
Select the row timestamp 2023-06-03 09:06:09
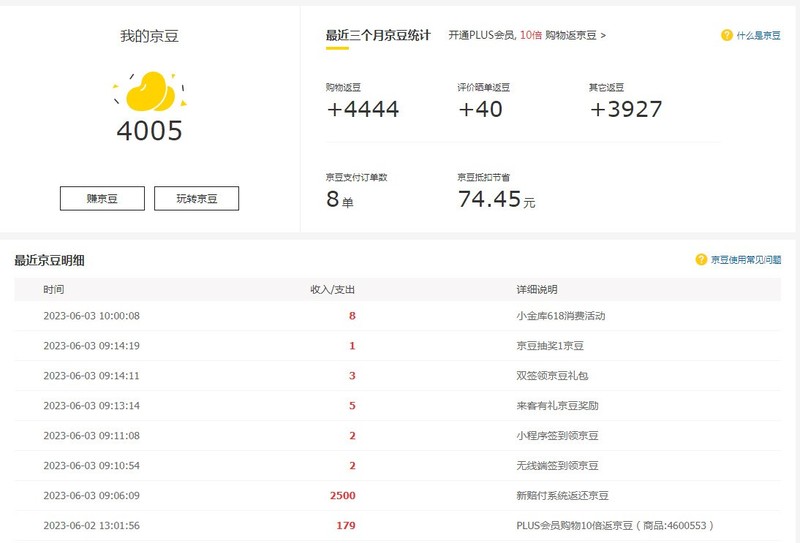[91, 496]
